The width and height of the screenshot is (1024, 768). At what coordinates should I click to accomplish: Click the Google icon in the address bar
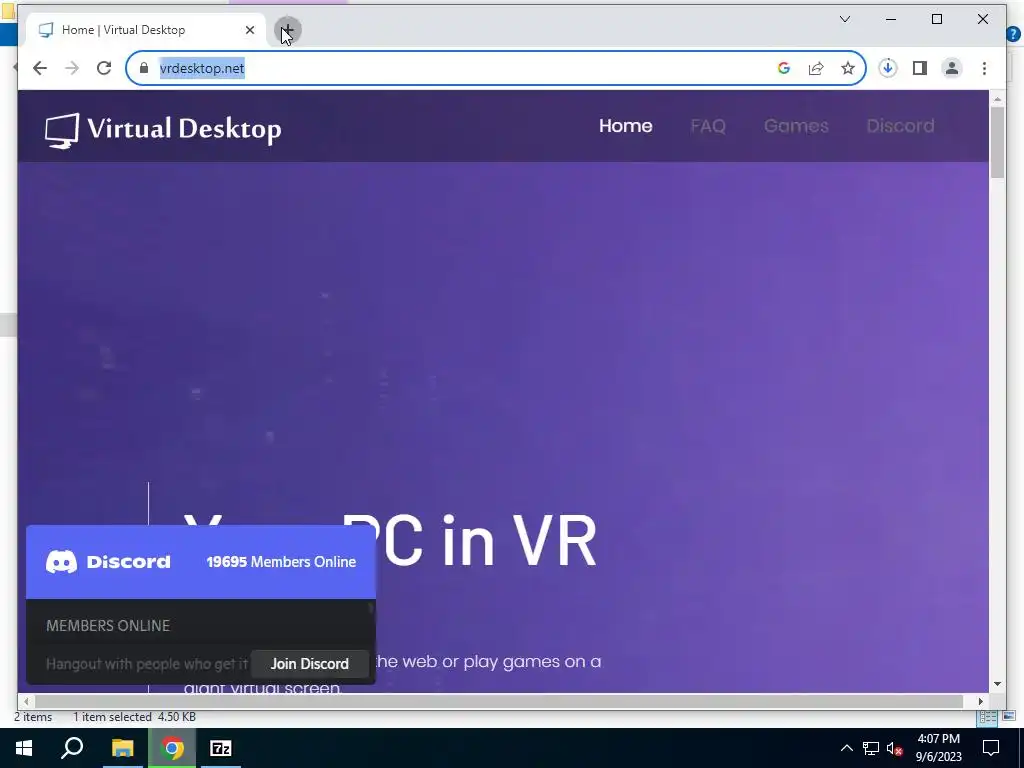tap(784, 68)
